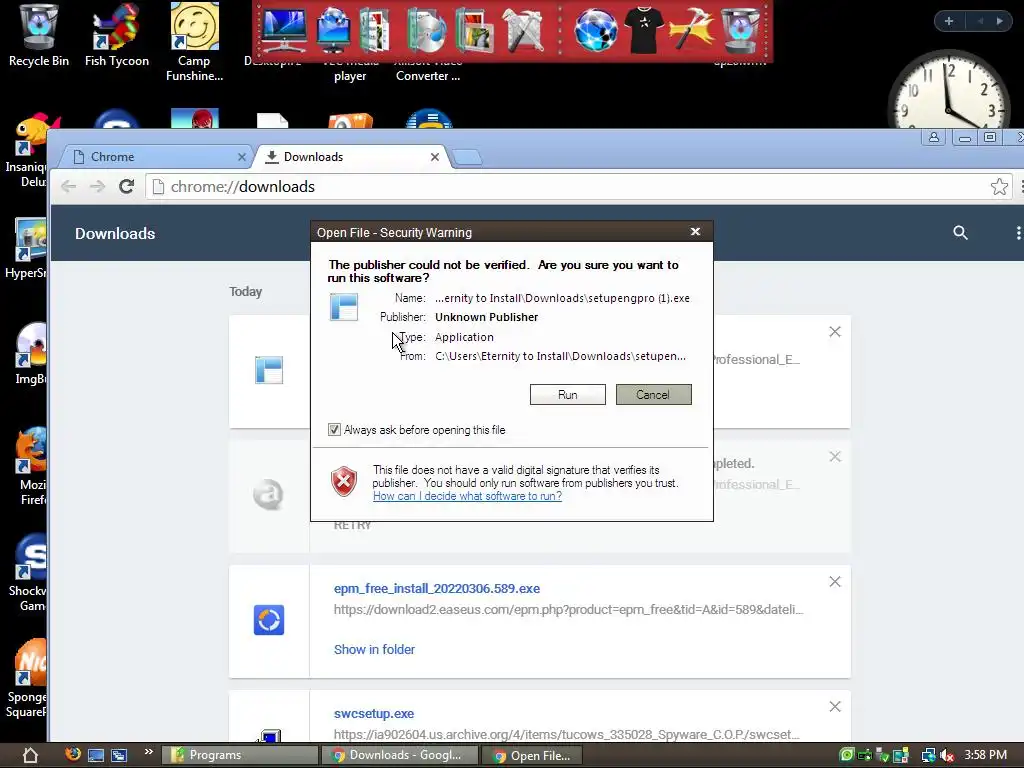Show epm_free_install in folder
This screenshot has height=768, width=1024.
point(374,649)
